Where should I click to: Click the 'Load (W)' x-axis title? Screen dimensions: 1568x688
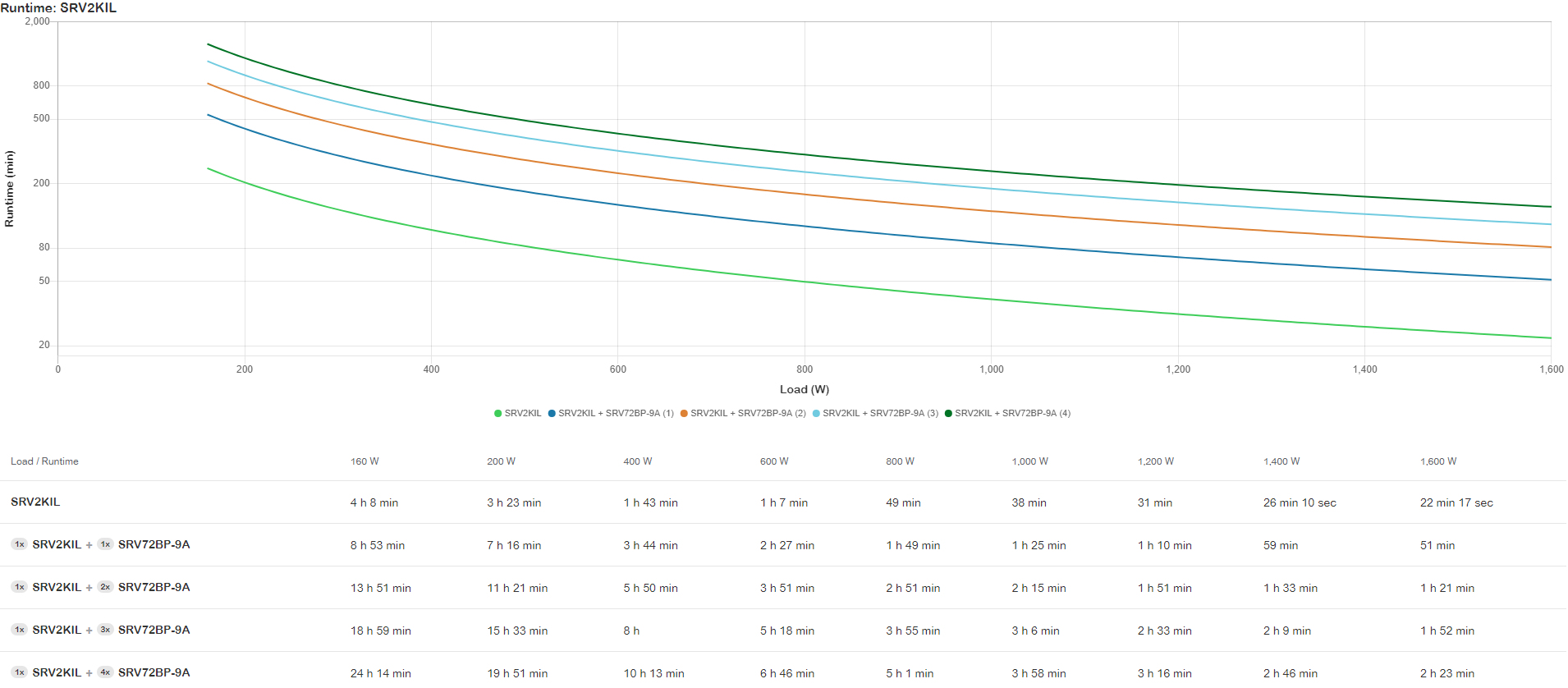click(805, 389)
